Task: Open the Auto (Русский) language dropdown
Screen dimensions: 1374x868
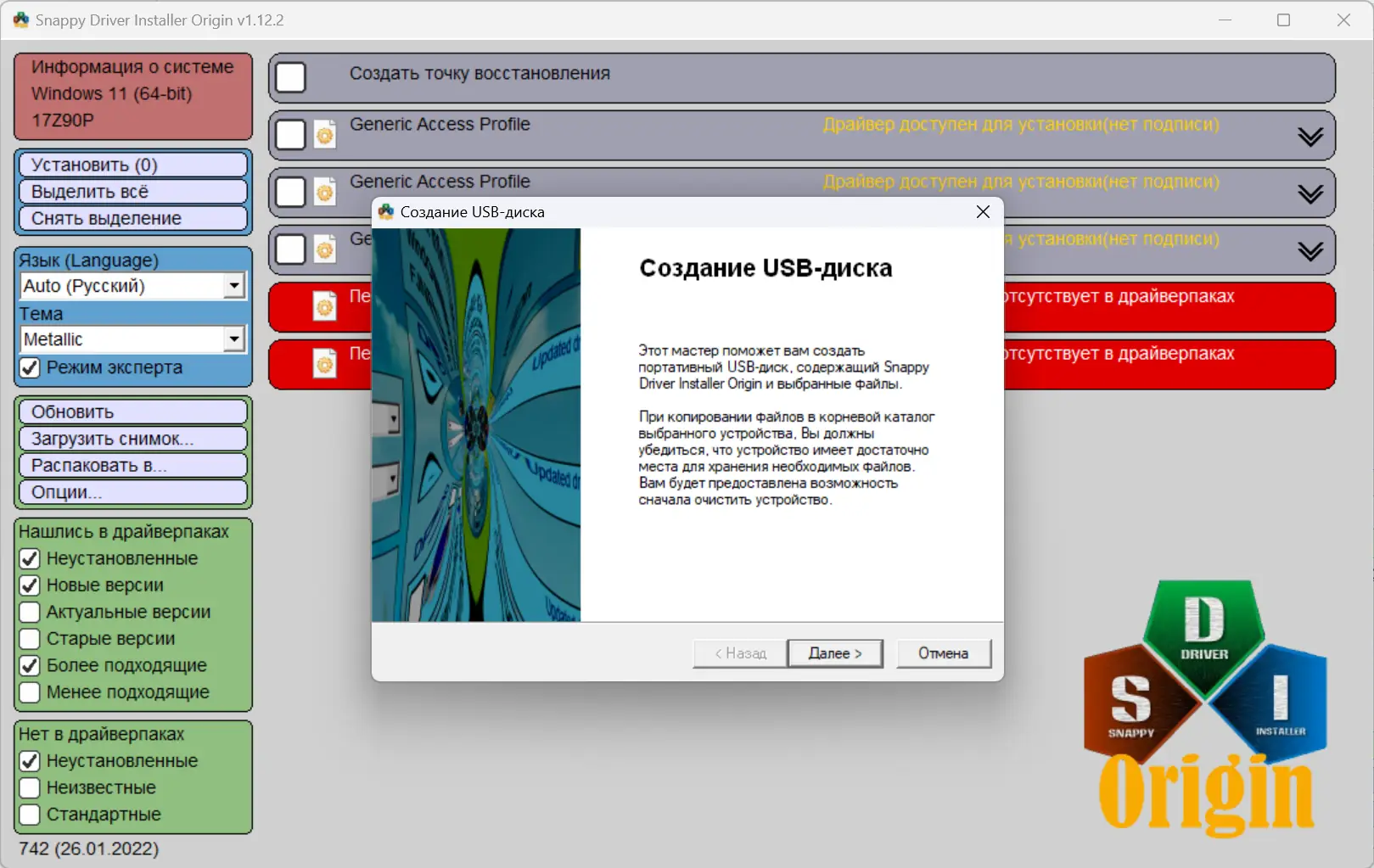Action: coord(234,286)
